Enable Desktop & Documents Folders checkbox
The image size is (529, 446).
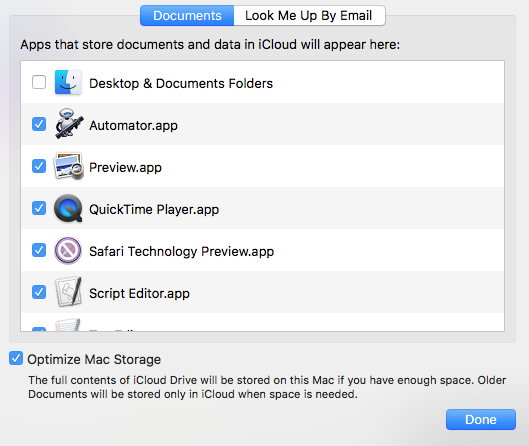pos(39,82)
